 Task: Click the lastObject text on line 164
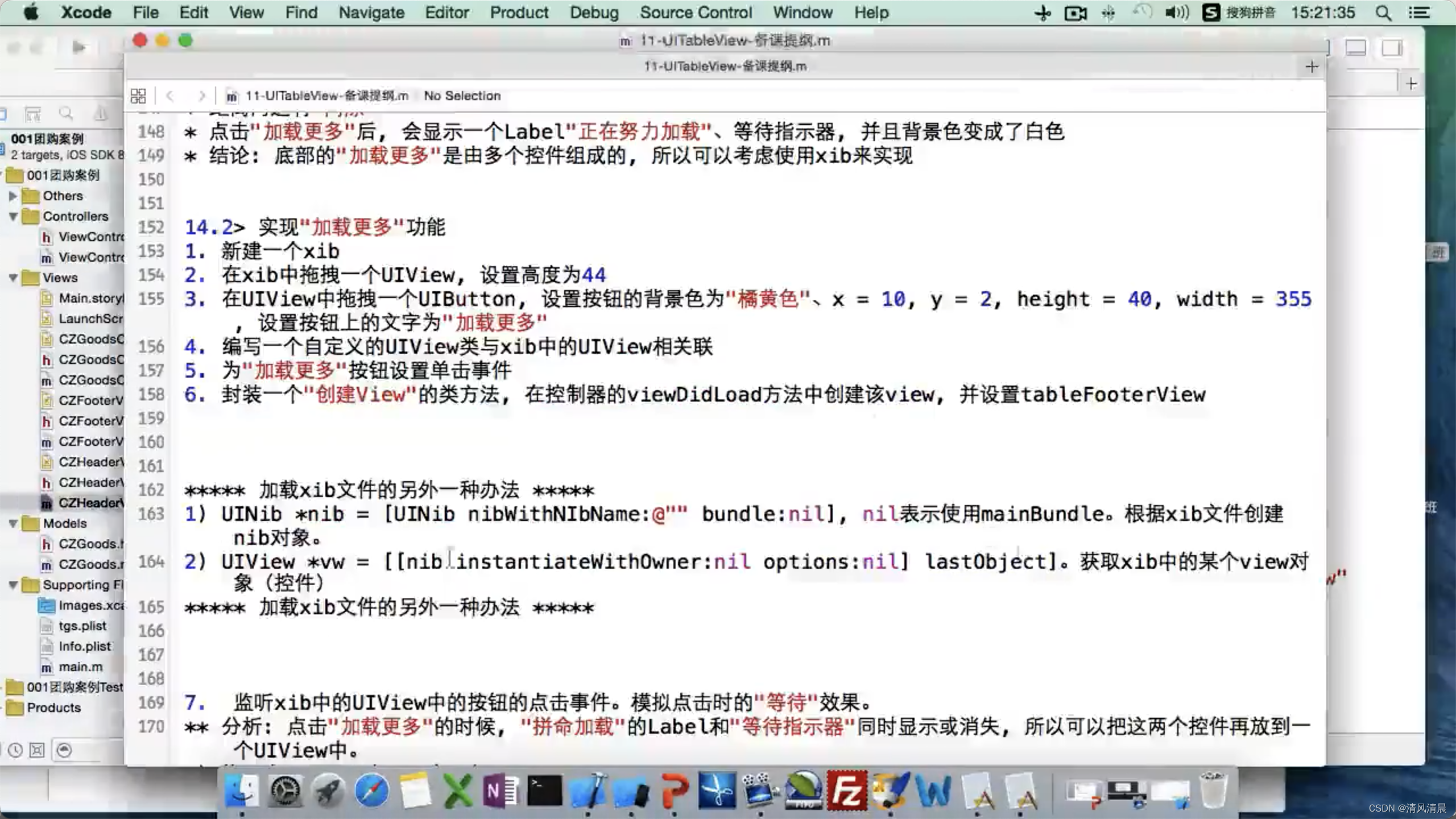(985, 562)
